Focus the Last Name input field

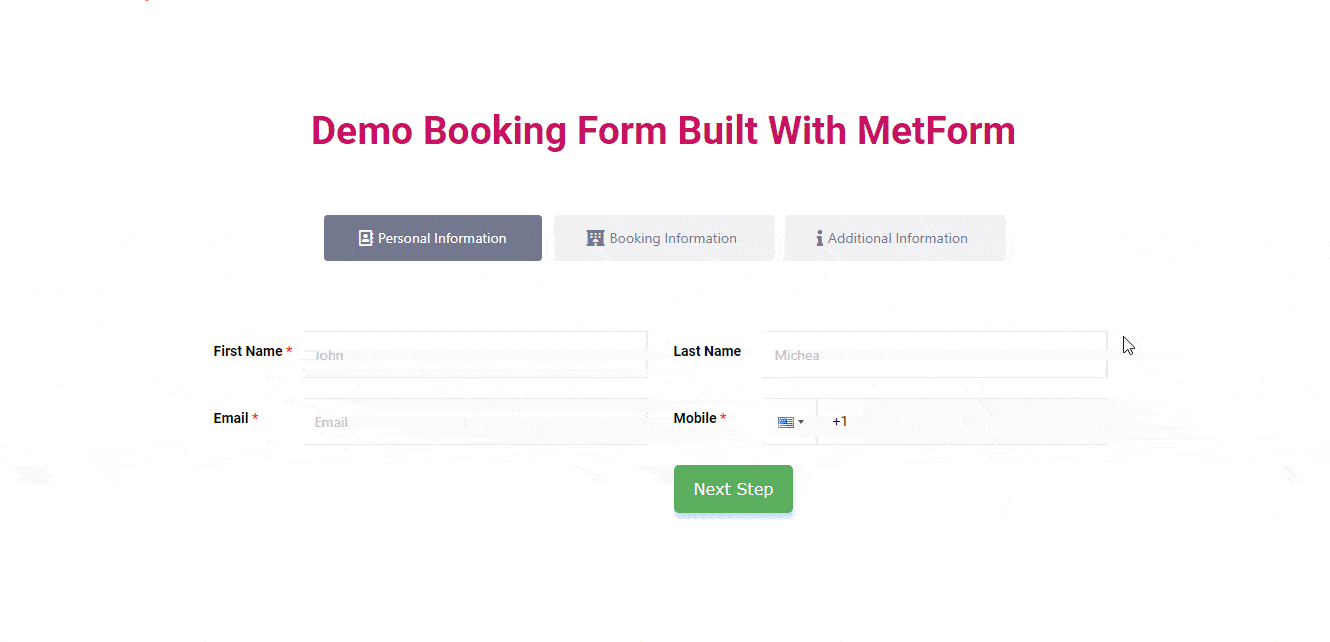(935, 355)
